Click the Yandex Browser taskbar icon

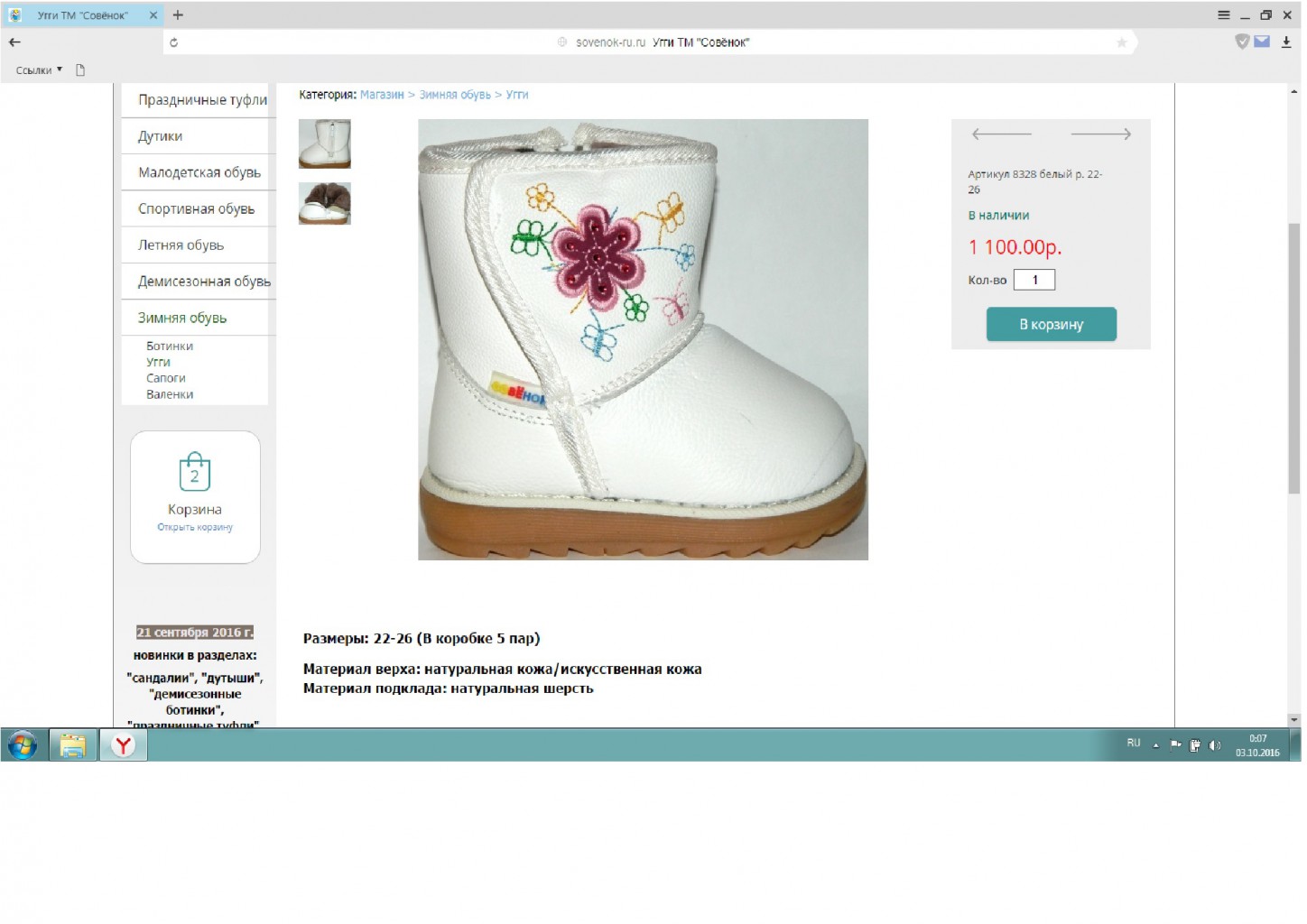124,745
